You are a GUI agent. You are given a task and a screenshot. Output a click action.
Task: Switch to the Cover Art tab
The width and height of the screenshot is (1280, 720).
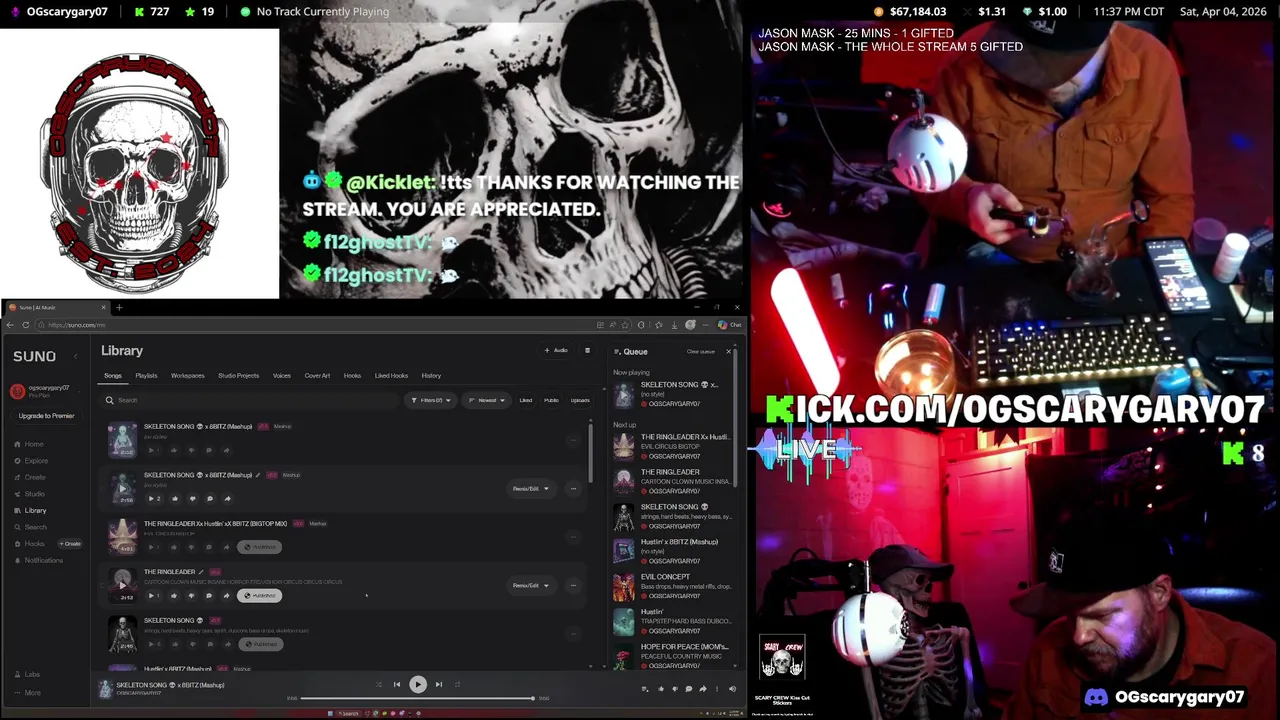317,376
